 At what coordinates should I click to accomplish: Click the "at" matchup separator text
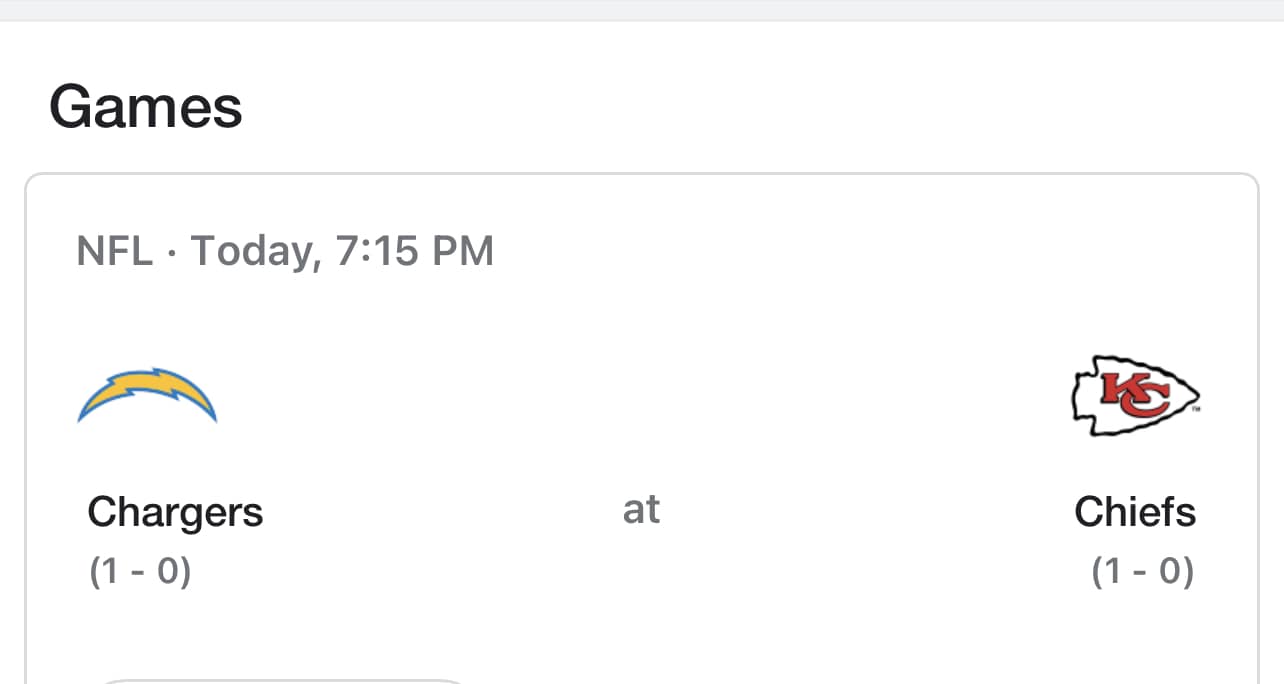641,510
